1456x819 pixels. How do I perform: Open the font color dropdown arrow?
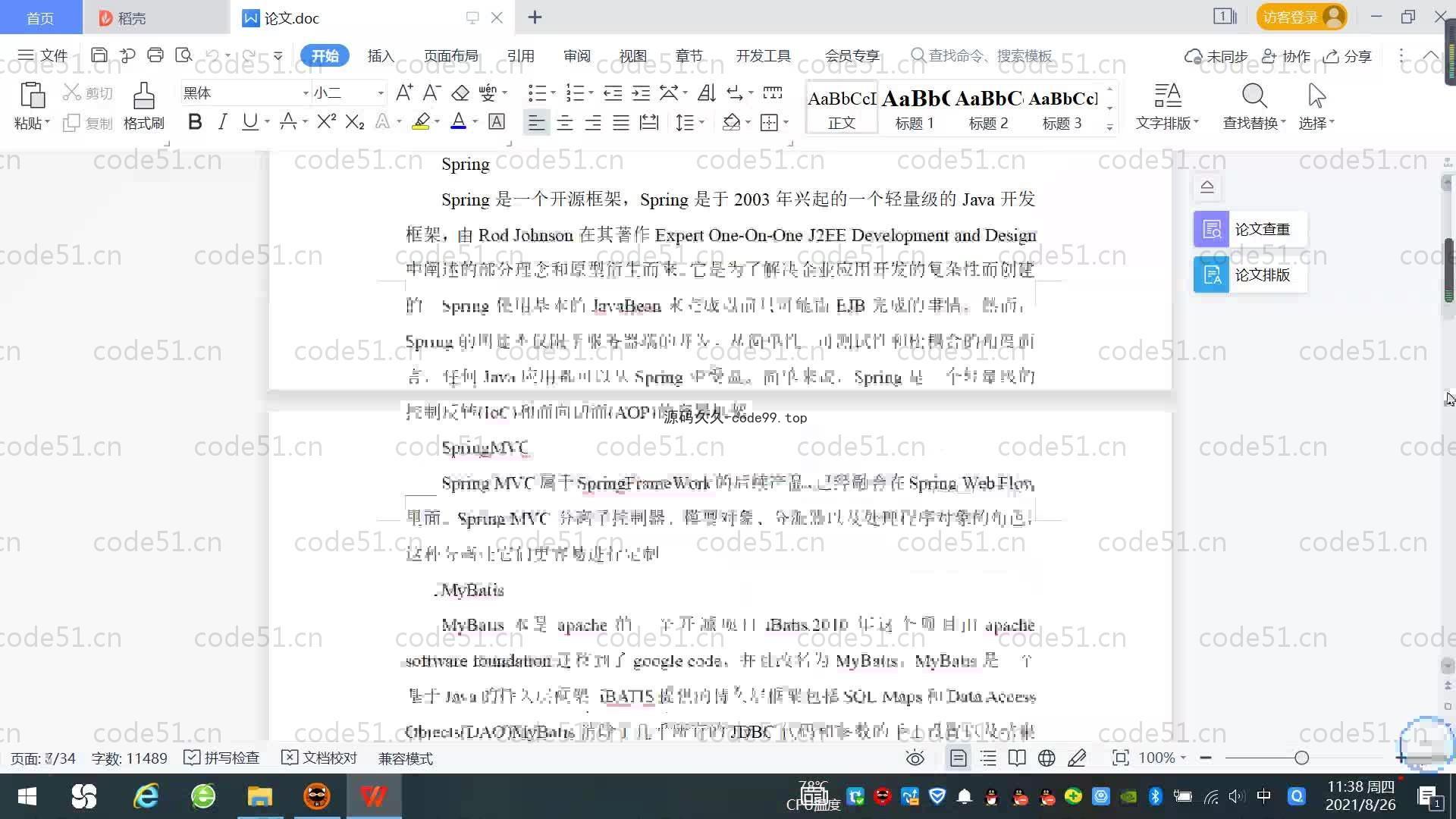475,122
